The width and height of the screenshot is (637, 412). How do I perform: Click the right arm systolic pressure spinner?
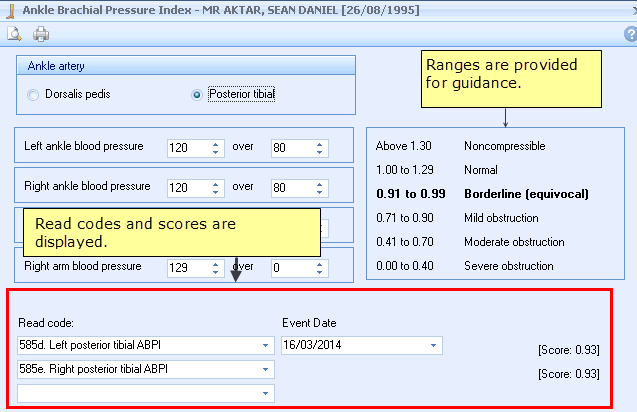pyautogui.click(x=216, y=268)
